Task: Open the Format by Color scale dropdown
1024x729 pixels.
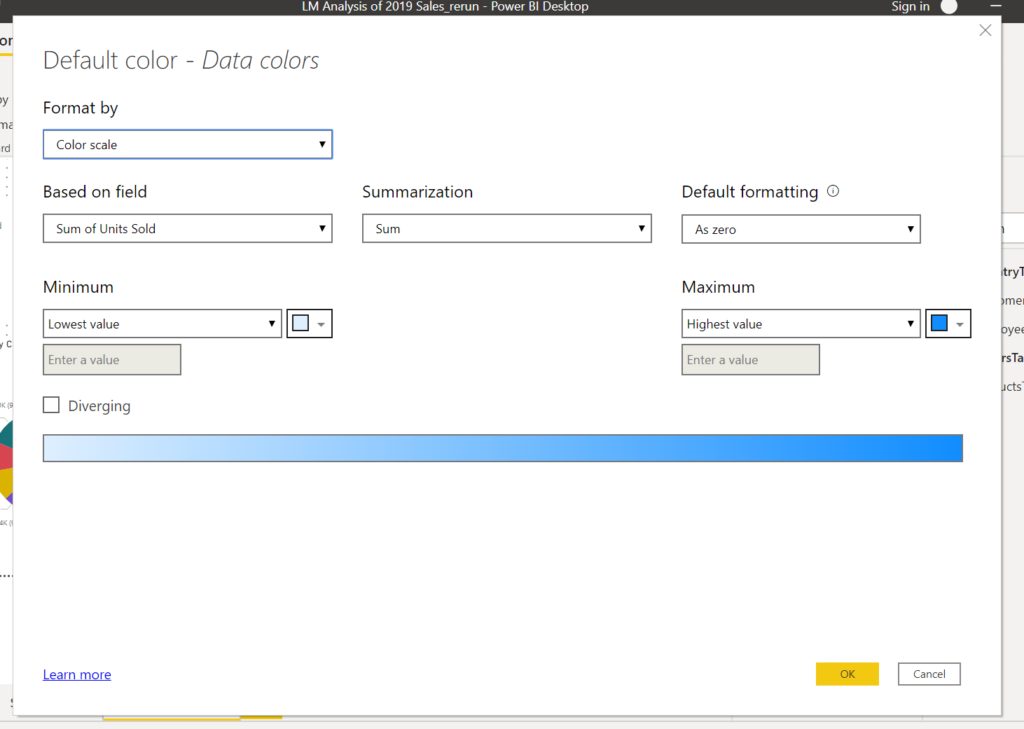Action: (187, 144)
